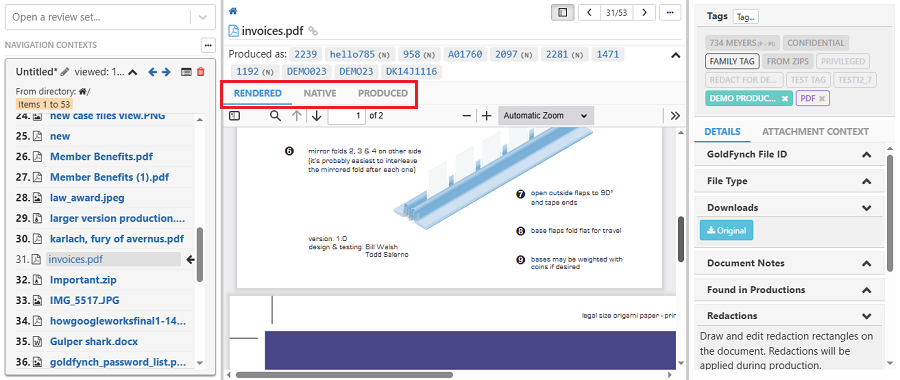Open production number DK14J1116
The image size is (900, 380).
click(411, 72)
